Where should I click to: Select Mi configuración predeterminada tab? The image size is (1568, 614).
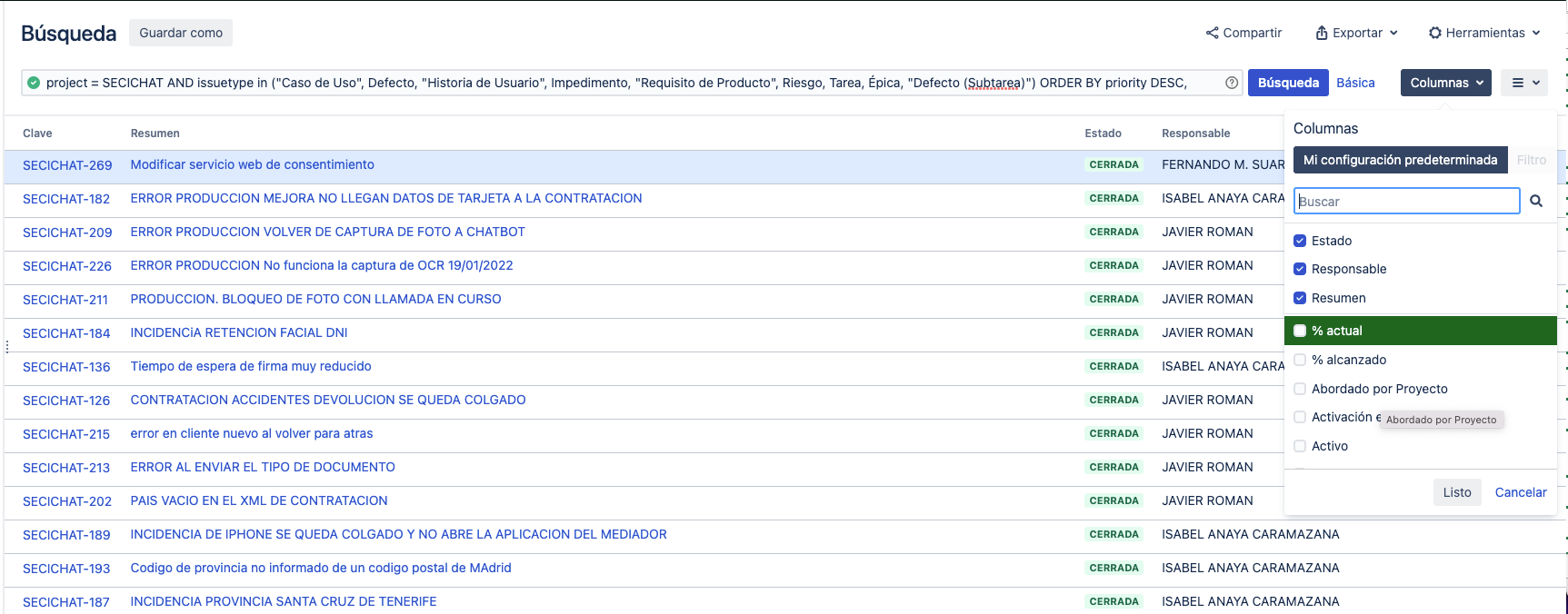tap(1400, 160)
